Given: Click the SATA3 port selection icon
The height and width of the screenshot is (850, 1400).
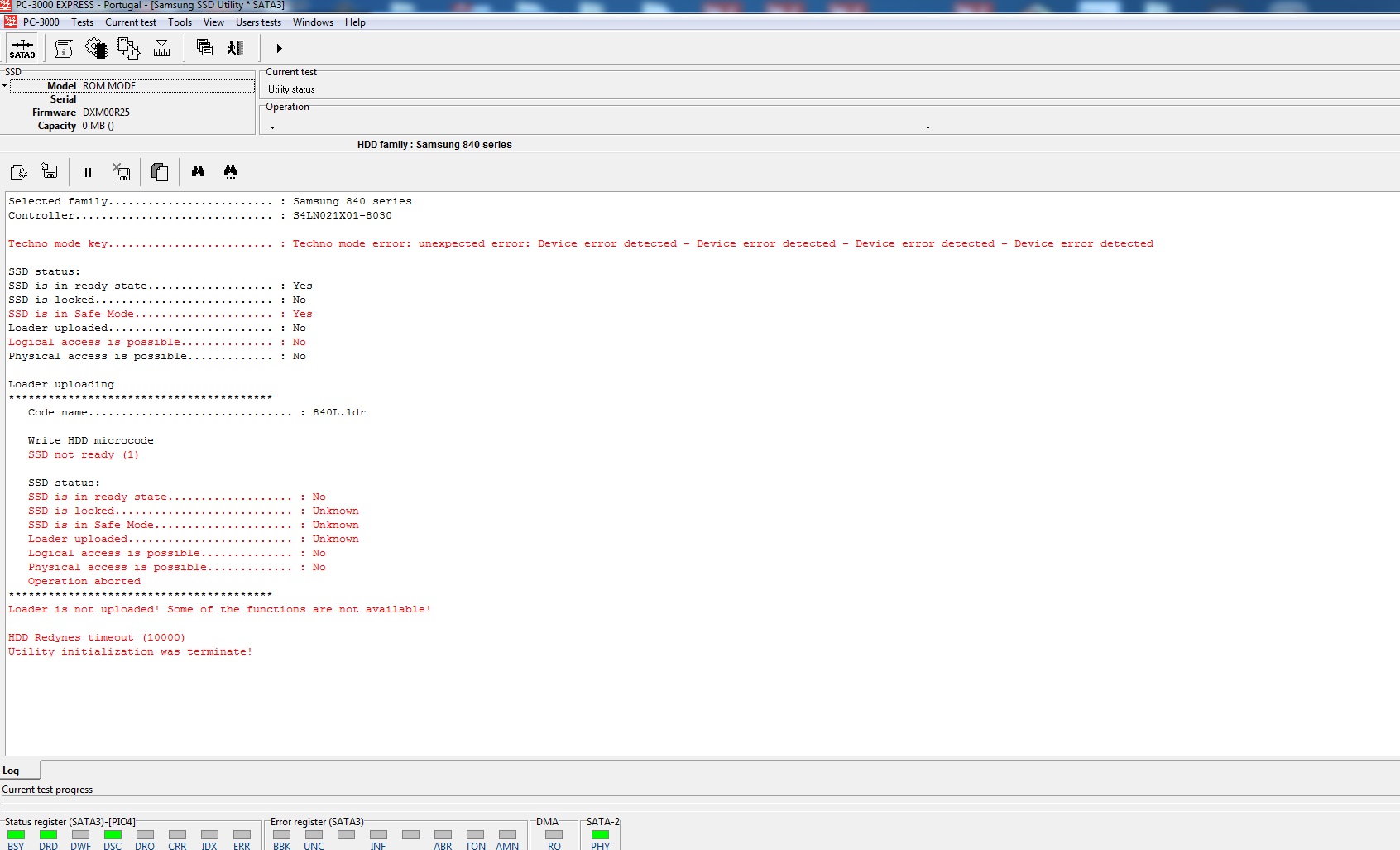Looking at the screenshot, I should pyautogui.click(x=22, y=49).
